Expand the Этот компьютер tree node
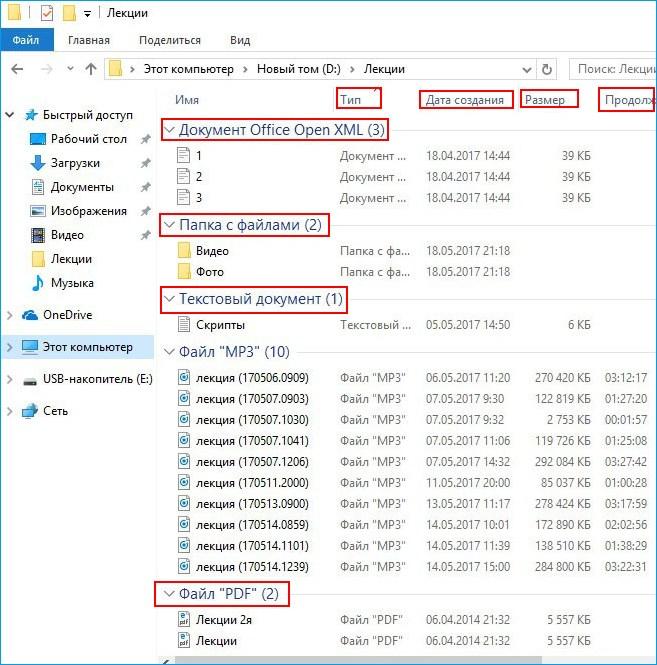This screenshot has width=657, height=665. coord(9,347)
